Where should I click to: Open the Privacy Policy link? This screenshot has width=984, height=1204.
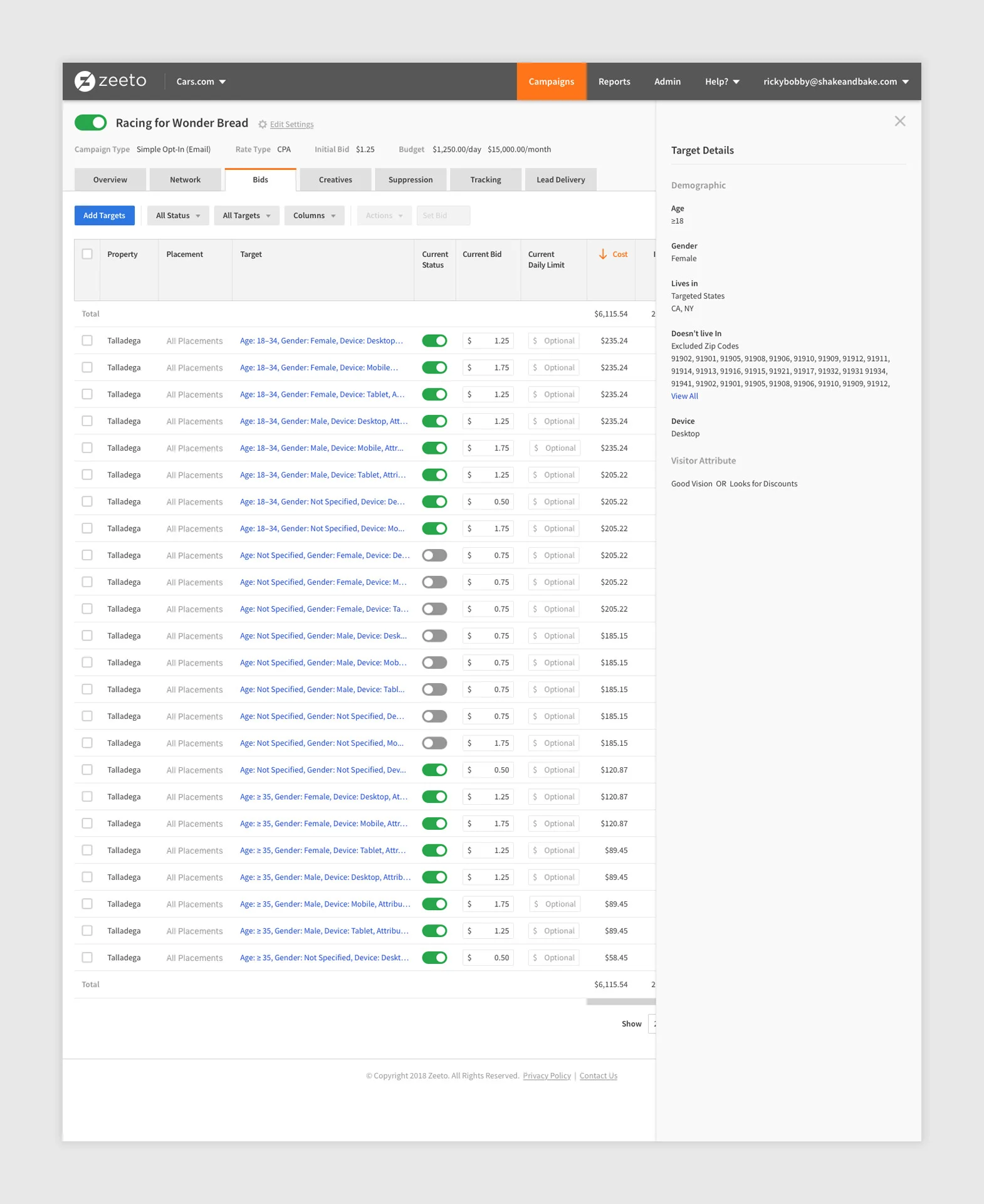point(547,1076)
